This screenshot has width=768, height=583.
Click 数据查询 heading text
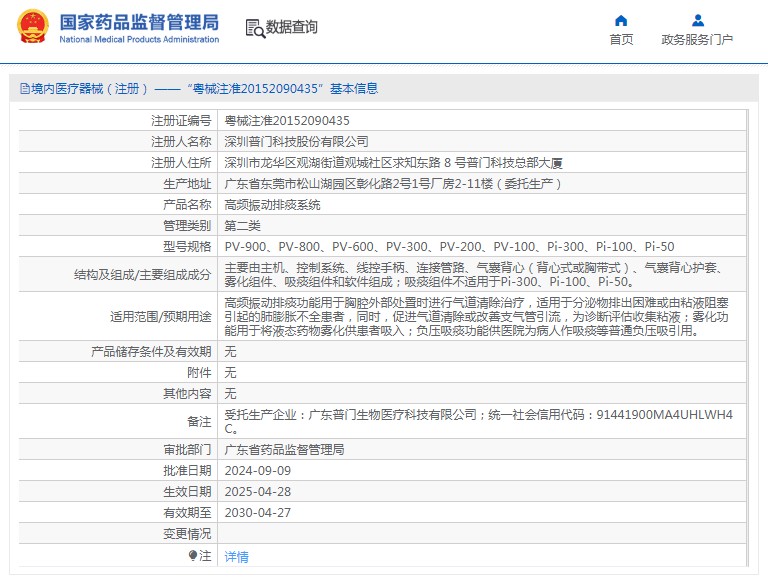pos(291,27)
